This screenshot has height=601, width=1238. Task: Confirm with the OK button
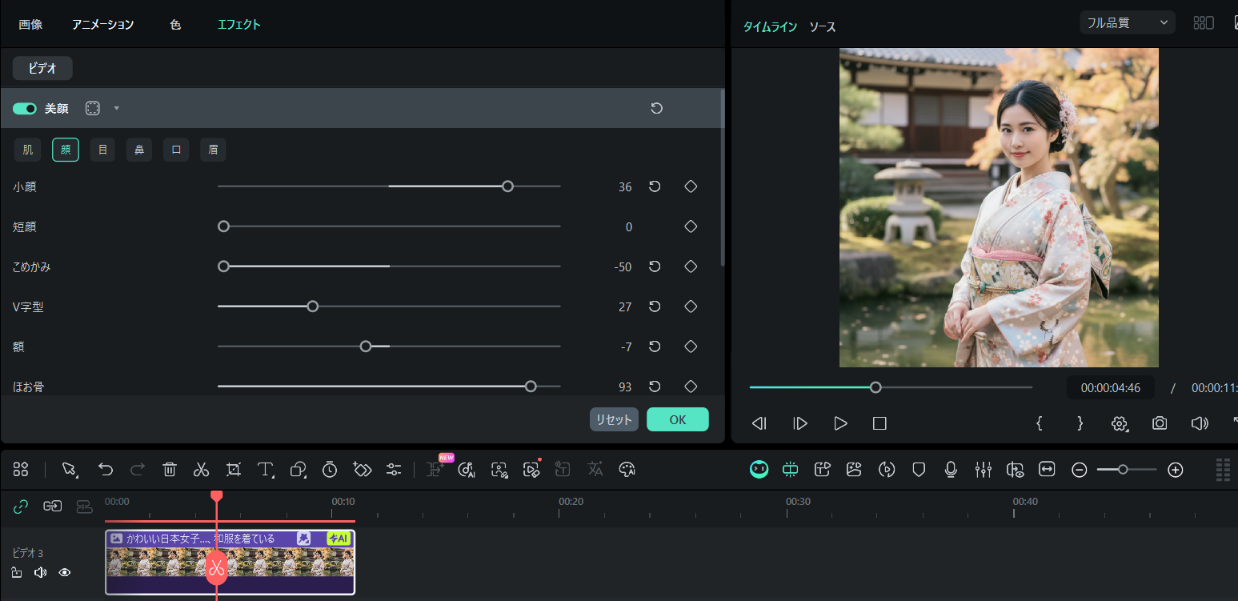pos(677,419)
